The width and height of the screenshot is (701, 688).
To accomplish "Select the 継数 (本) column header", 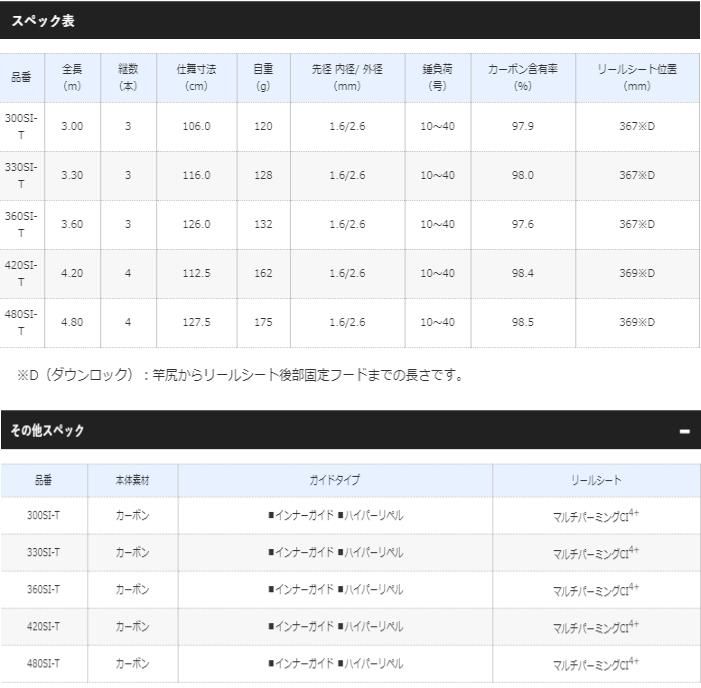I will 128,77.
